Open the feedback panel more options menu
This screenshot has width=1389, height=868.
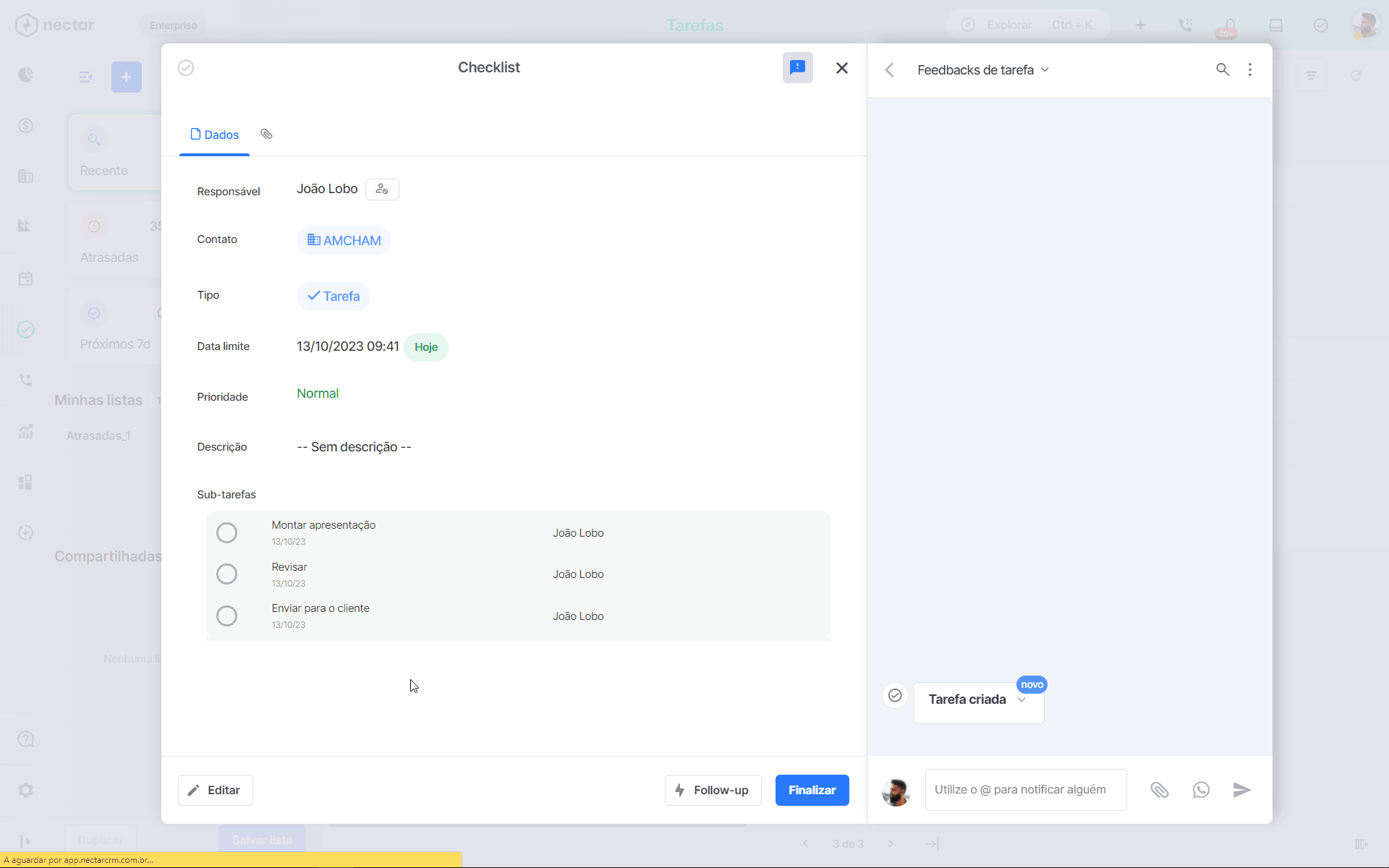[1250, 70]
